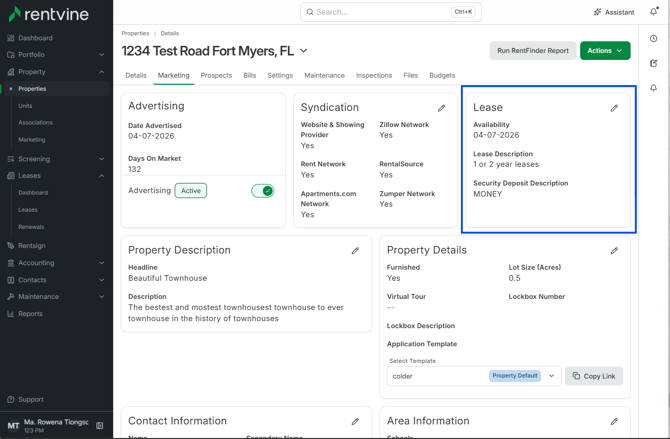Open the Select Template dropdown
The height and width of the screenshot is (439, 670).
[x=474, y=376]
